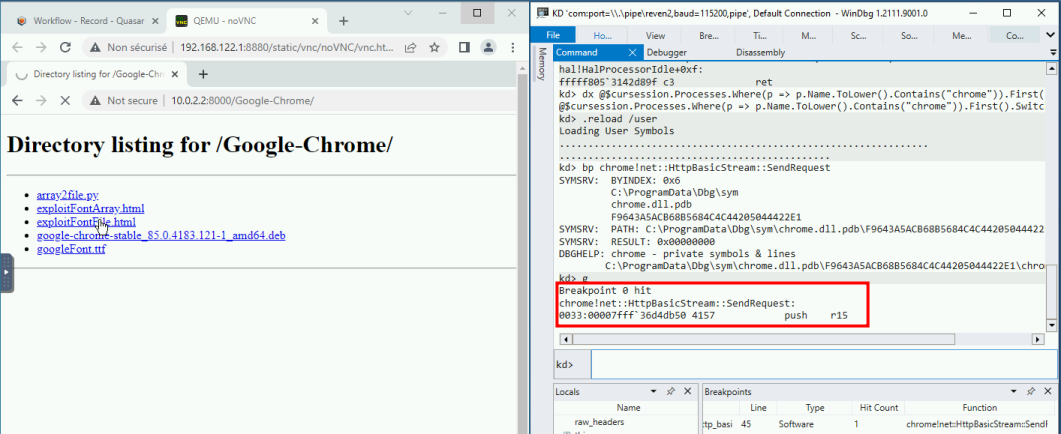Open the exploitFontFile.html link

point(86,222)
